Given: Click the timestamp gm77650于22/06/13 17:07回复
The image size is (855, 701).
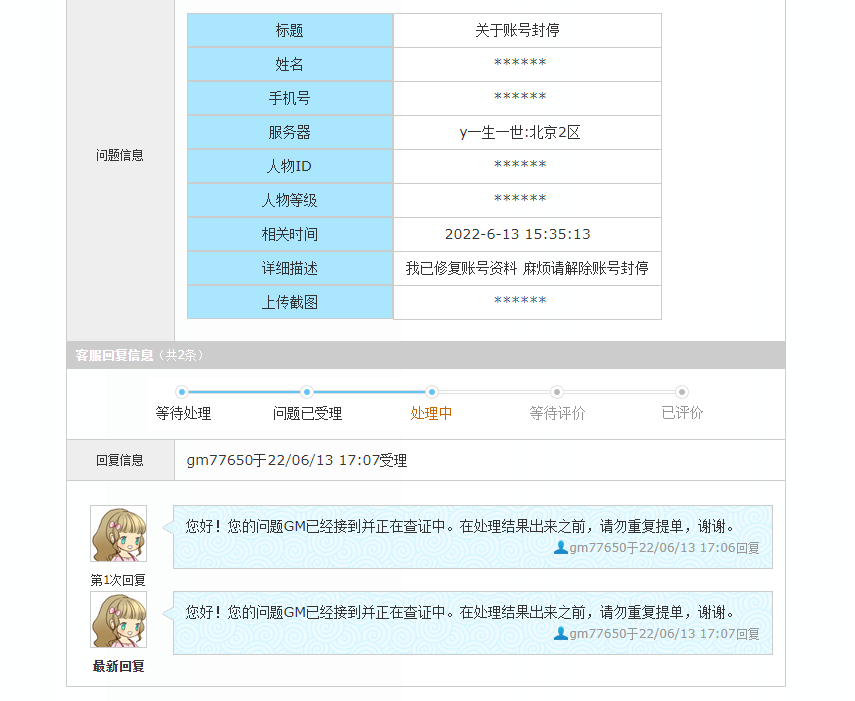Looking at the screenshot, I should (665, 634).
